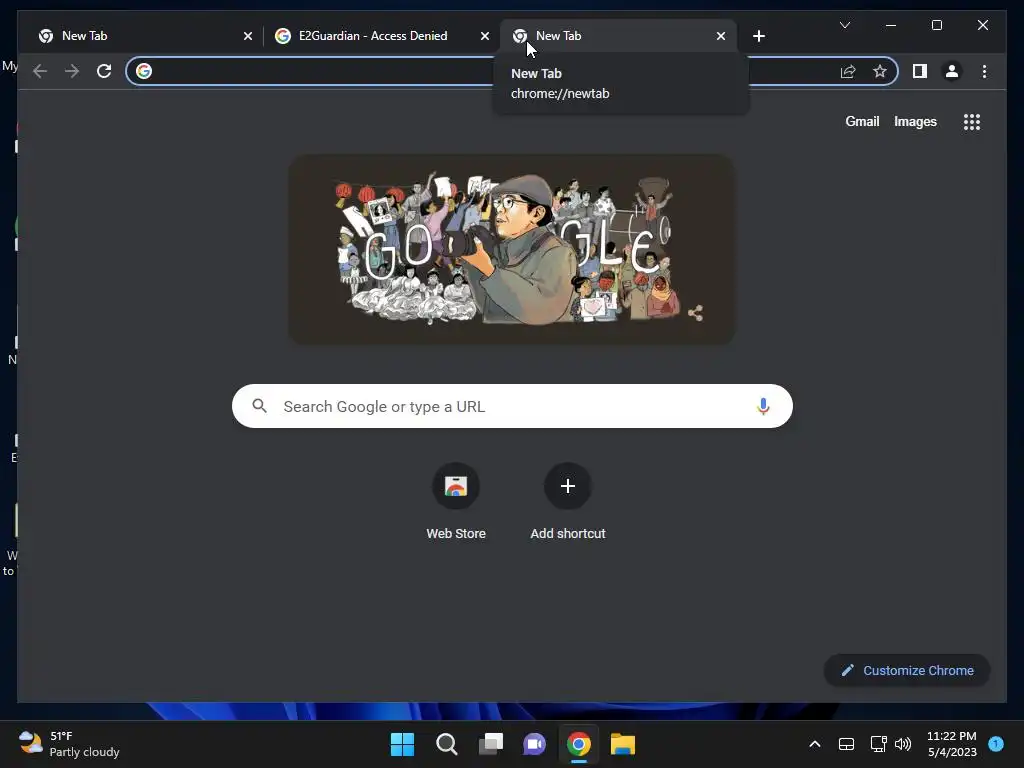Click the touch keyboard tray icon

click(x=846, y=744)
